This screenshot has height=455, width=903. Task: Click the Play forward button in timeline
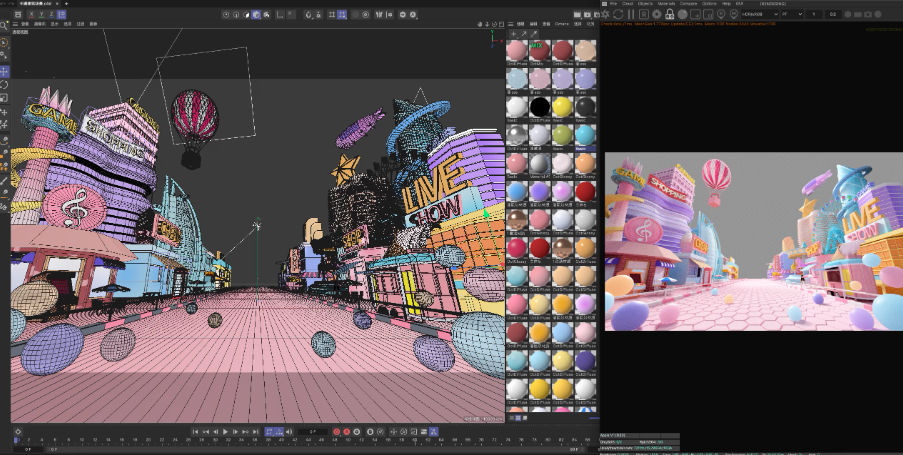pos(226,432)
